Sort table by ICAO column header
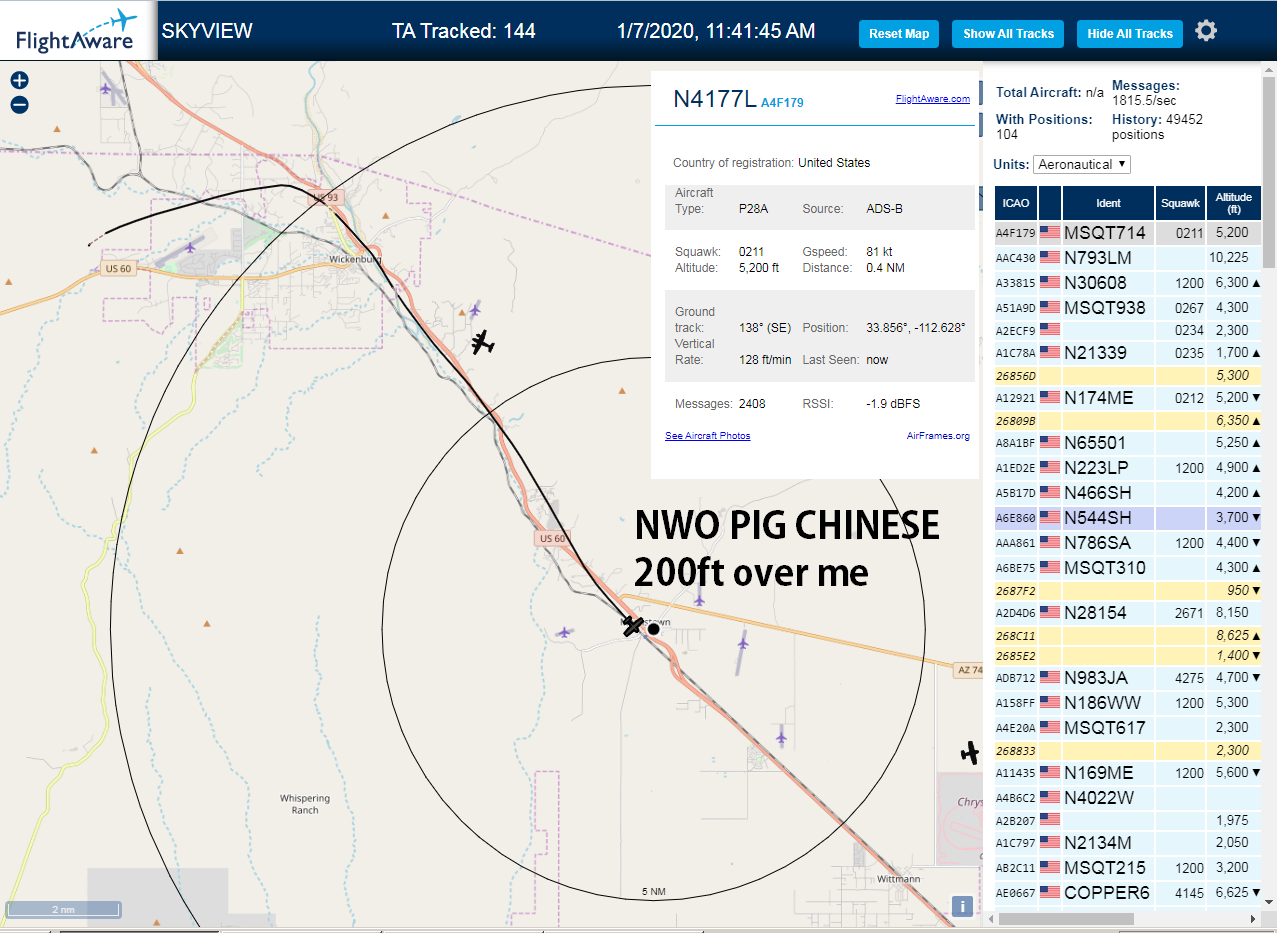 1016,203
